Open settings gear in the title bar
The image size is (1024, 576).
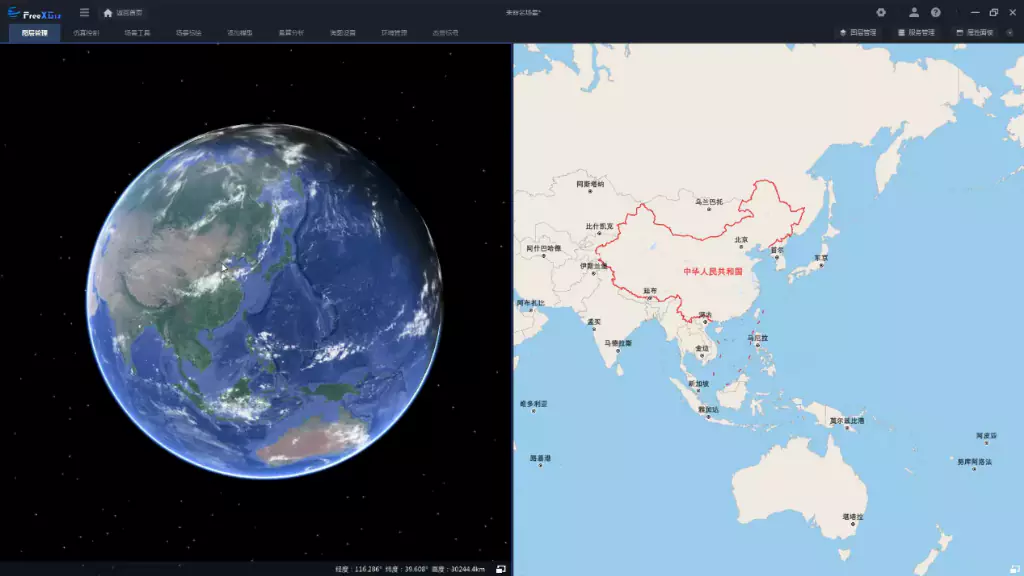pyautogui.click(x=881, y=13)
